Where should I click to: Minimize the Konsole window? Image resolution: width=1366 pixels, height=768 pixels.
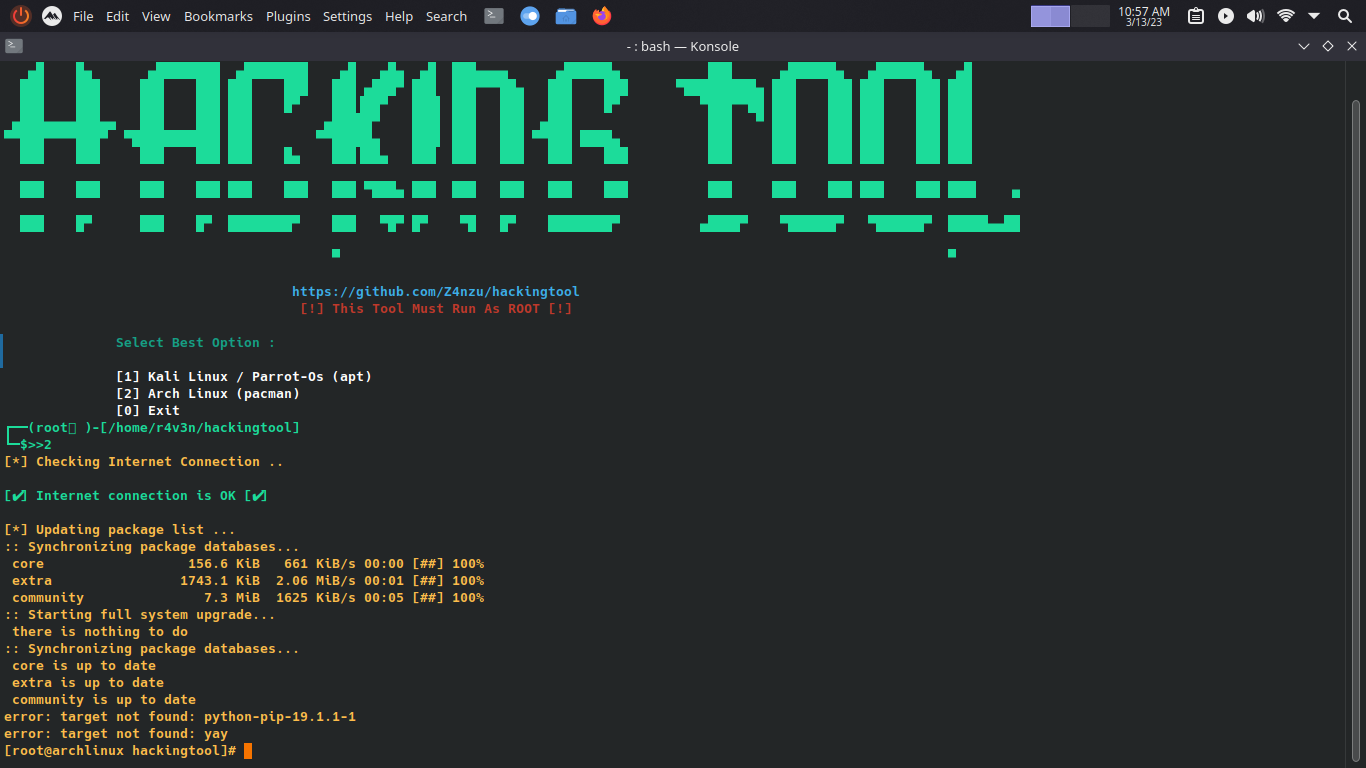tap(1304, 46)
